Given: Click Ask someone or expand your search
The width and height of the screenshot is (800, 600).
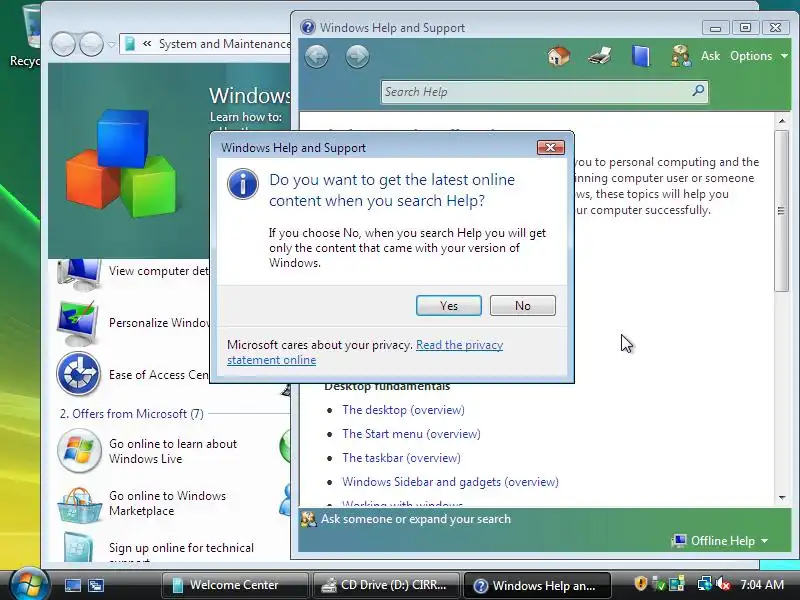Looking at the screenshot, I should [x=415, y=519].
